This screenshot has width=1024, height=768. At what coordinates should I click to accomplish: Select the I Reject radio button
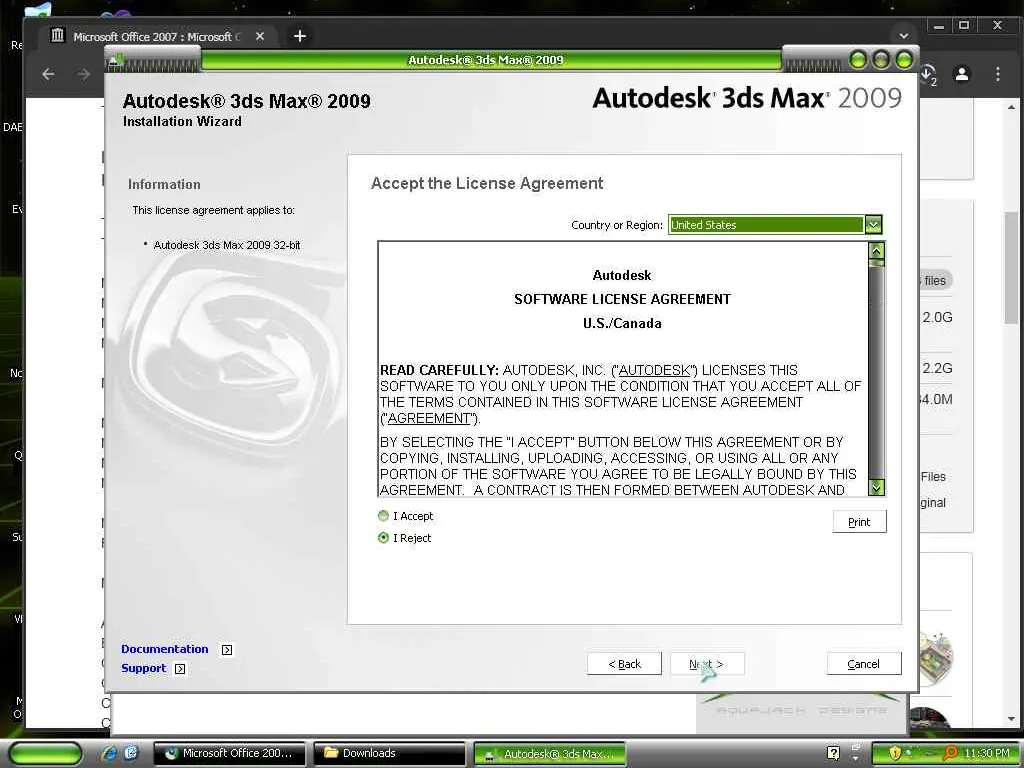383,537
